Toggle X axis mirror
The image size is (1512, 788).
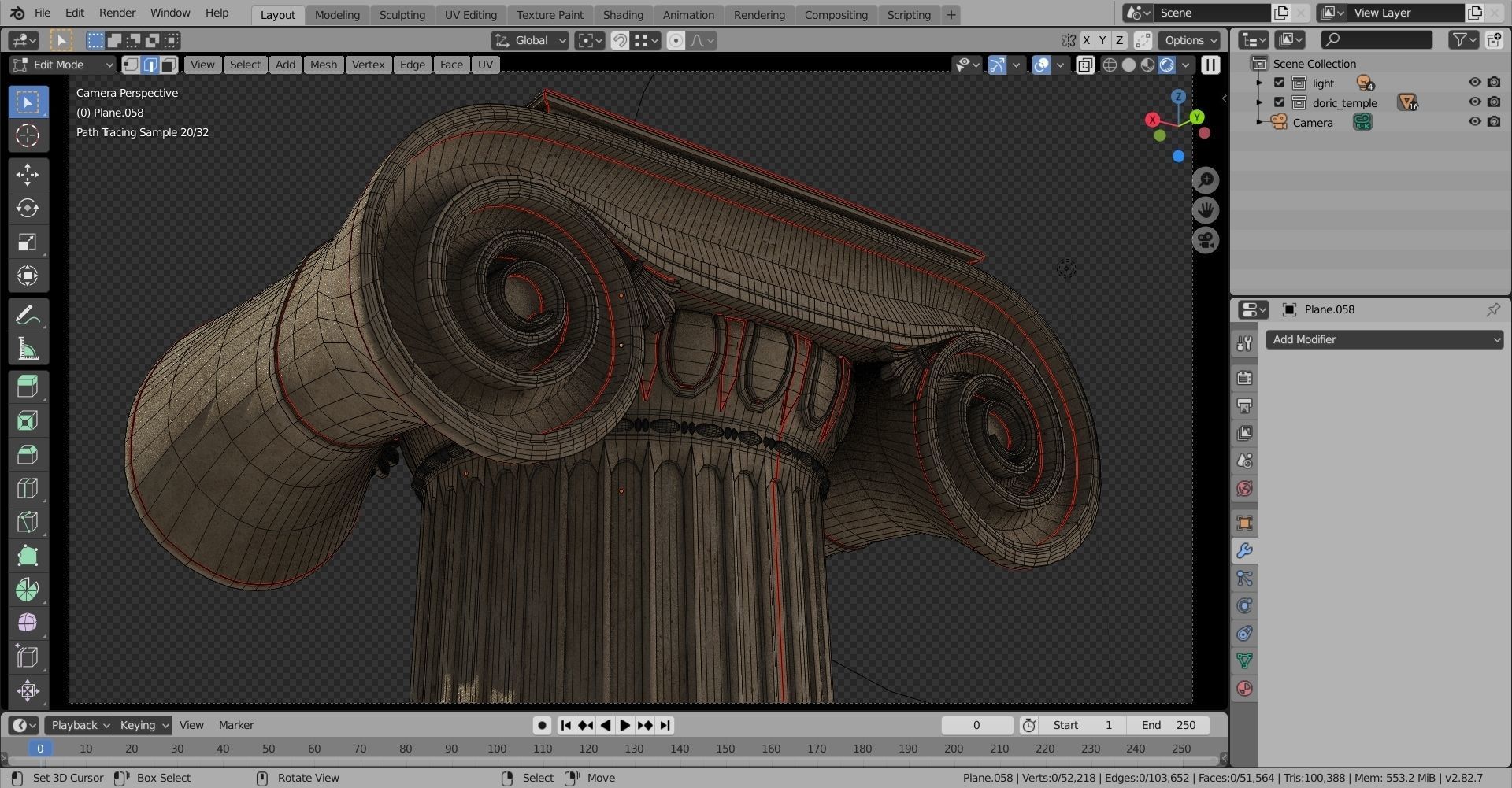(1087, 40)
